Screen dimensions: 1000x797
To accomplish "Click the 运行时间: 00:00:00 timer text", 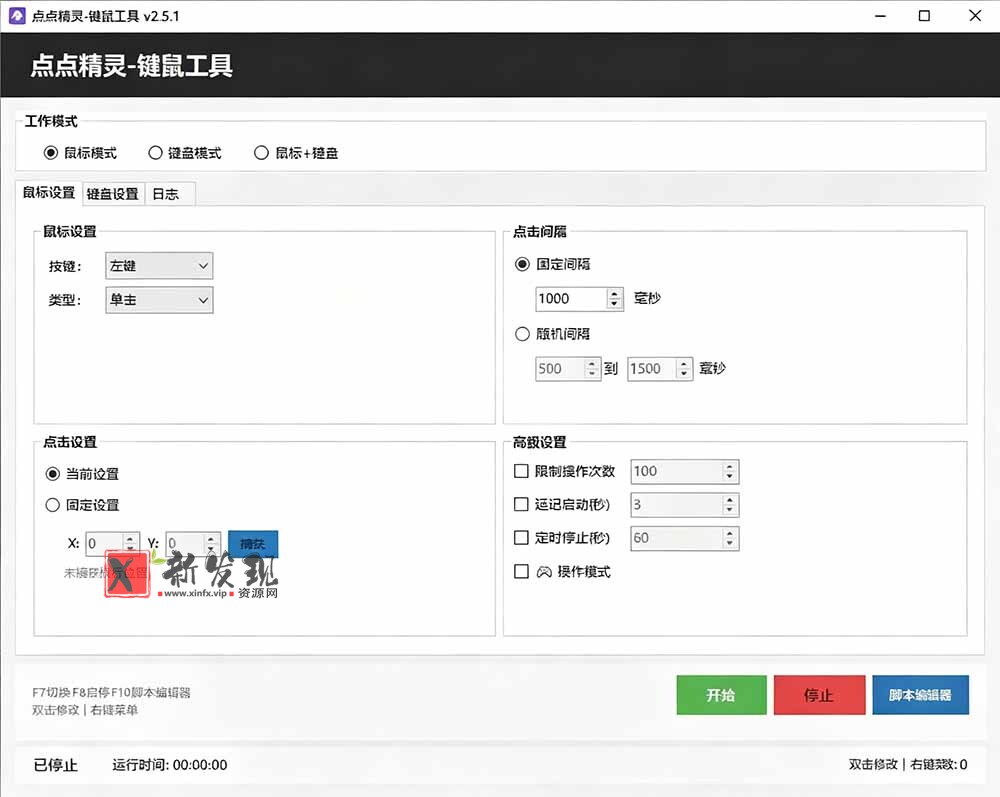I will click(170, 764).
